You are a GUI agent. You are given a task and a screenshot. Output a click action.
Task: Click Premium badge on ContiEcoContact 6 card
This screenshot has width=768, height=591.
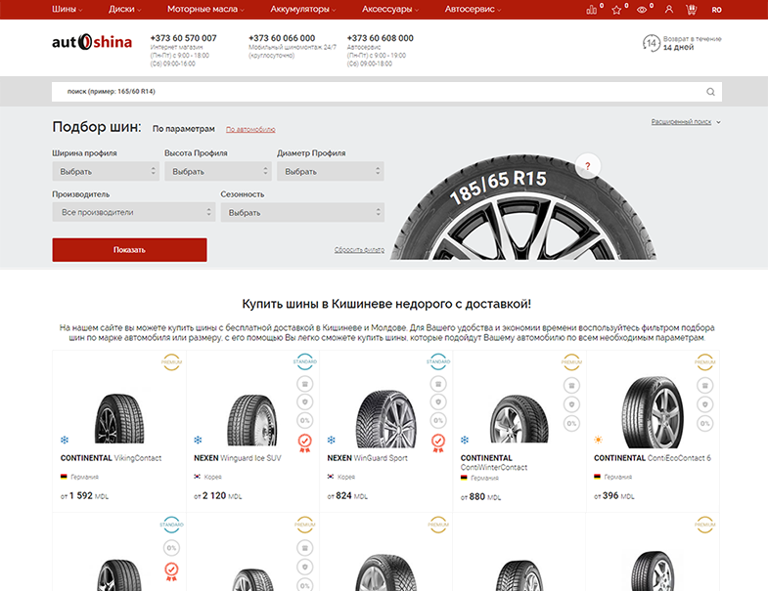[x=705, y=362]
